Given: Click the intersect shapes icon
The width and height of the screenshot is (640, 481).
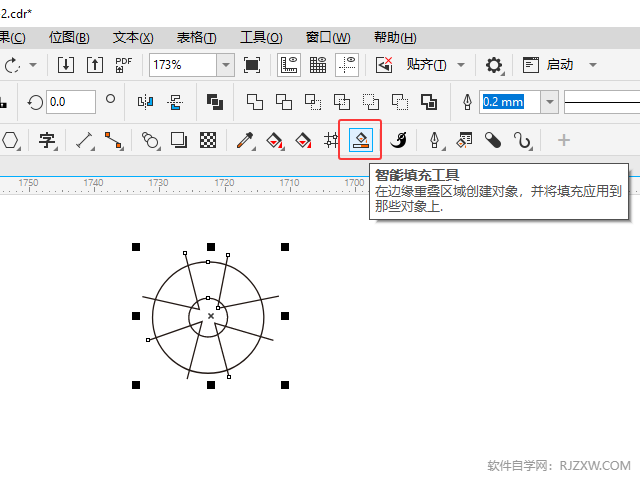Looking at the screenshot, I should click(313, 102).
